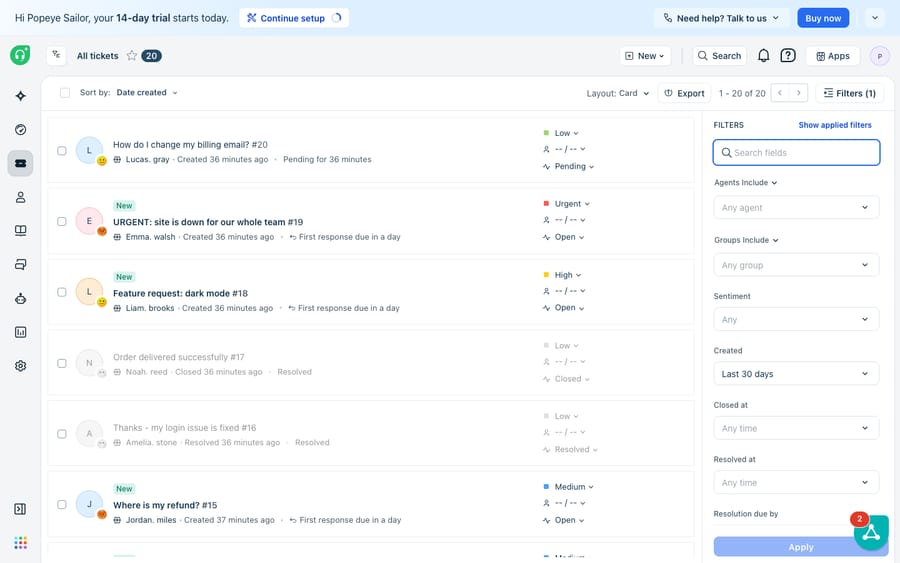Click the Export button
This screenshot has height=563, width=900.
[684, 93]
